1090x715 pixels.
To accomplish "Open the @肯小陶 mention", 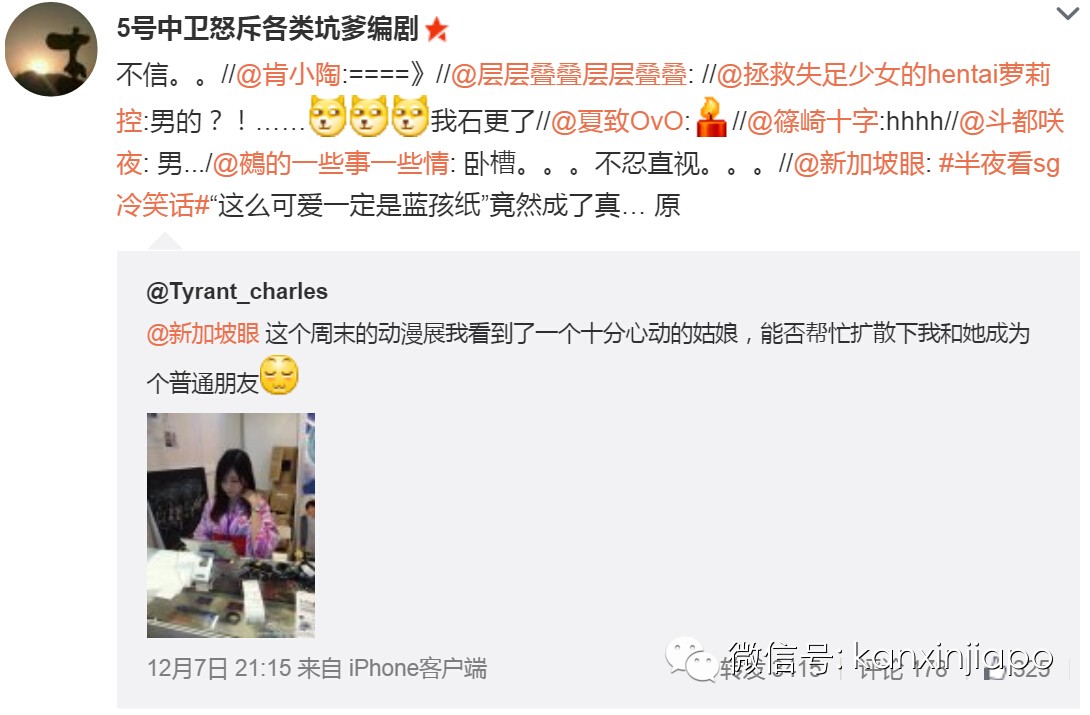I will [288, 74].
